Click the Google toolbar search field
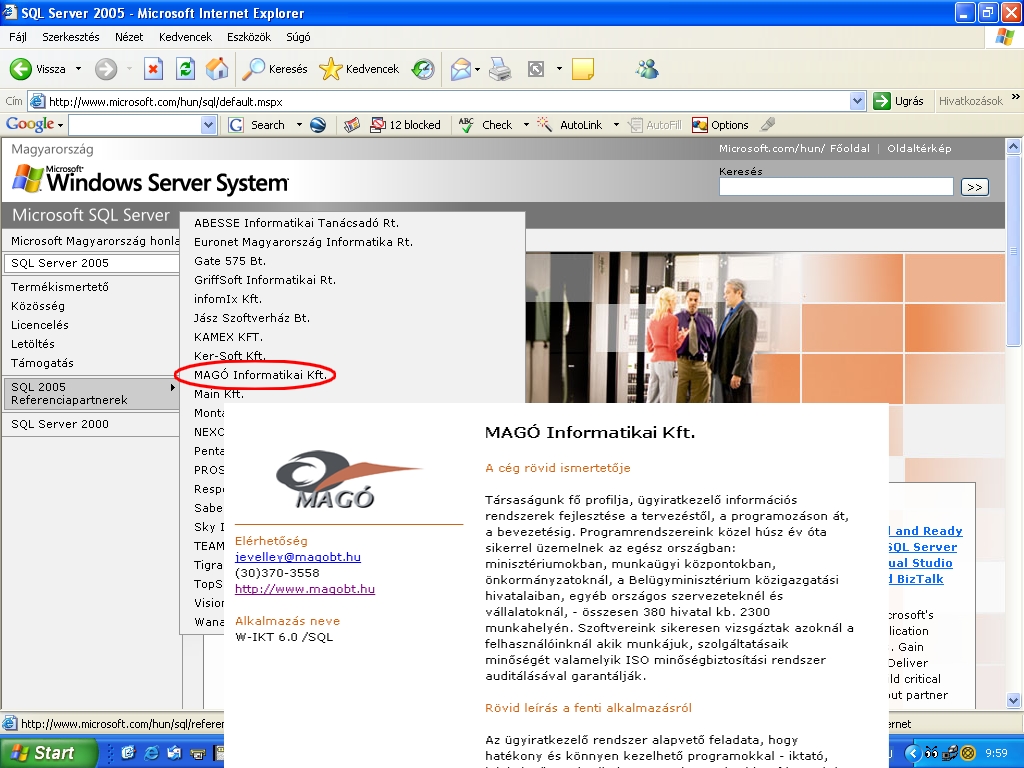This screenshot has height=768, width=1024. [x=135, y=125]
